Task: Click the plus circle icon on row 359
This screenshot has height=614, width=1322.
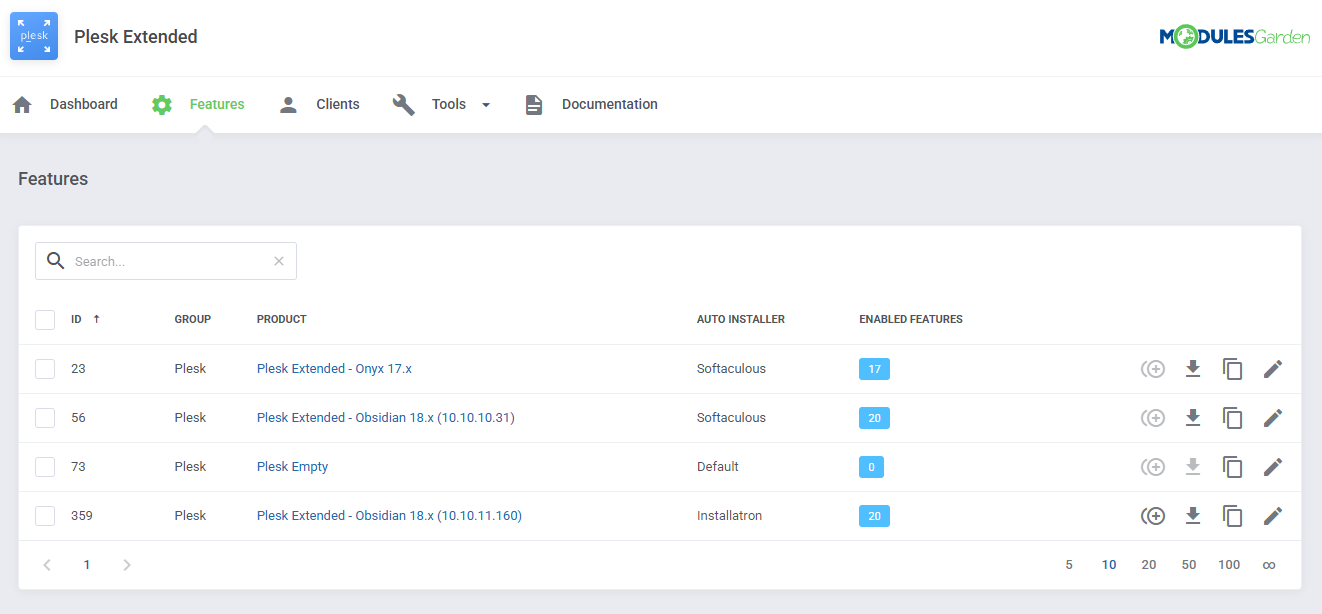Action: (x=1153, y=515)
